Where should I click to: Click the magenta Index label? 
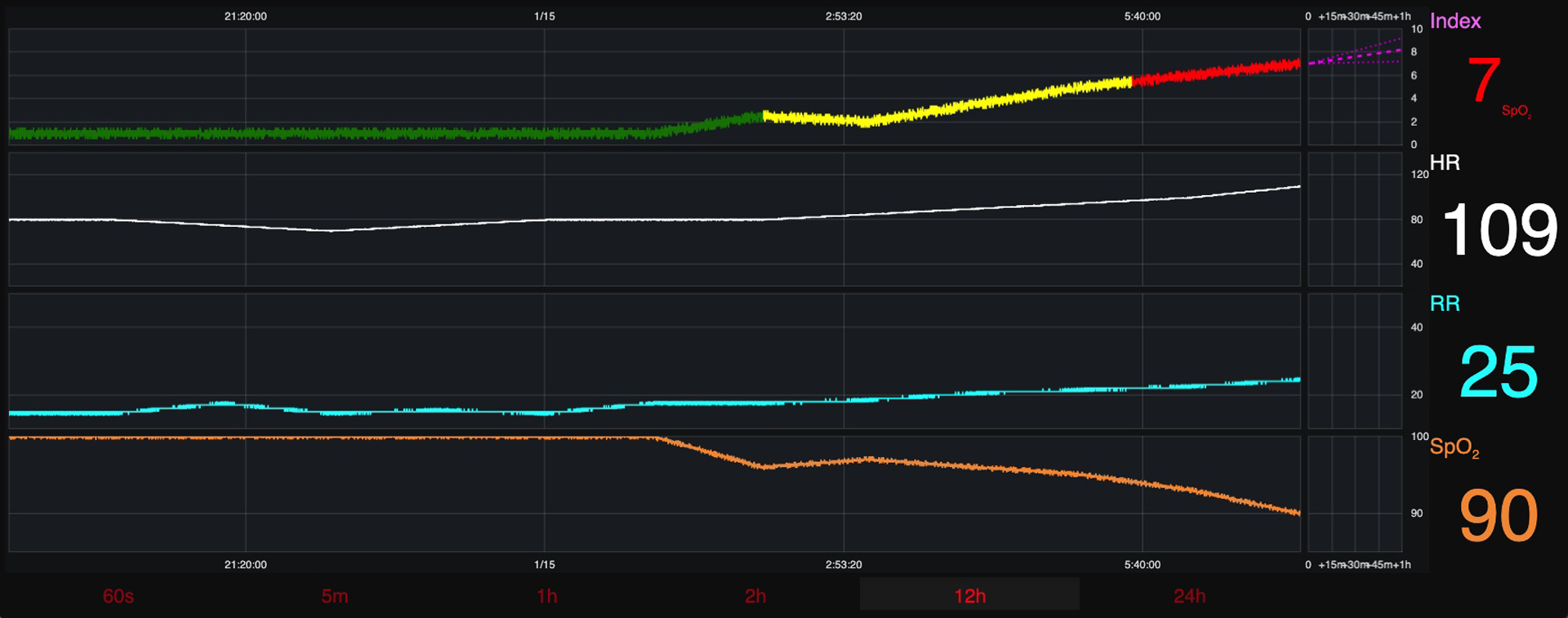pos(1455,21)
